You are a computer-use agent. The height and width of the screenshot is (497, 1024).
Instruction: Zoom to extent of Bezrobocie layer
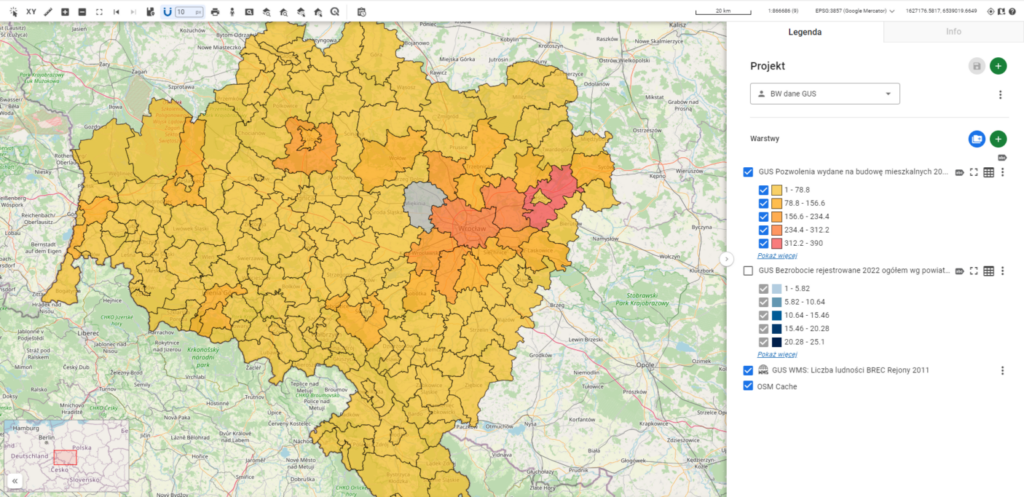pyautogui.click(x=973, y=271)
